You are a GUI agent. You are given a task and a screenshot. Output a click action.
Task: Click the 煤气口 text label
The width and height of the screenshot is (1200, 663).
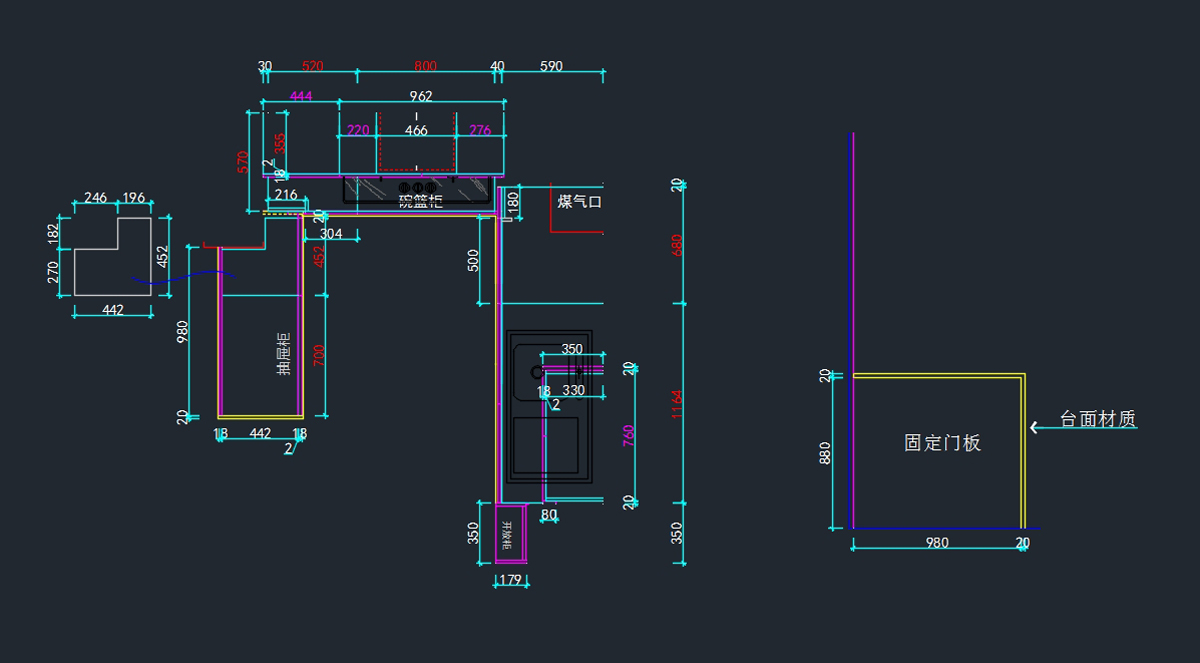[x=579, y=202]
